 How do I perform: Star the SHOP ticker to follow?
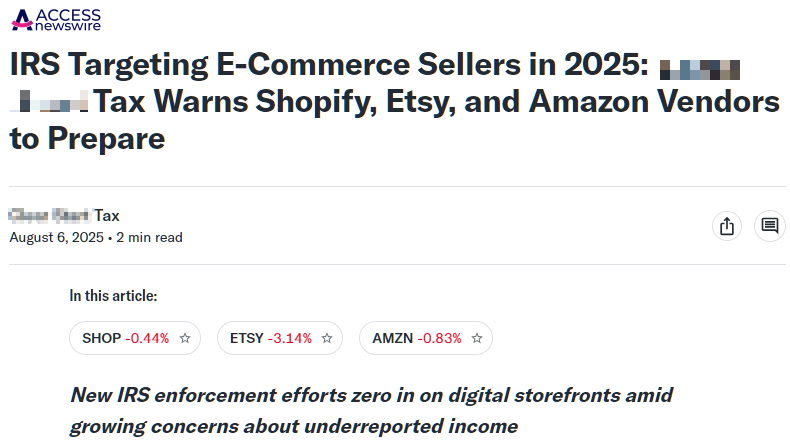coord(185,338)
